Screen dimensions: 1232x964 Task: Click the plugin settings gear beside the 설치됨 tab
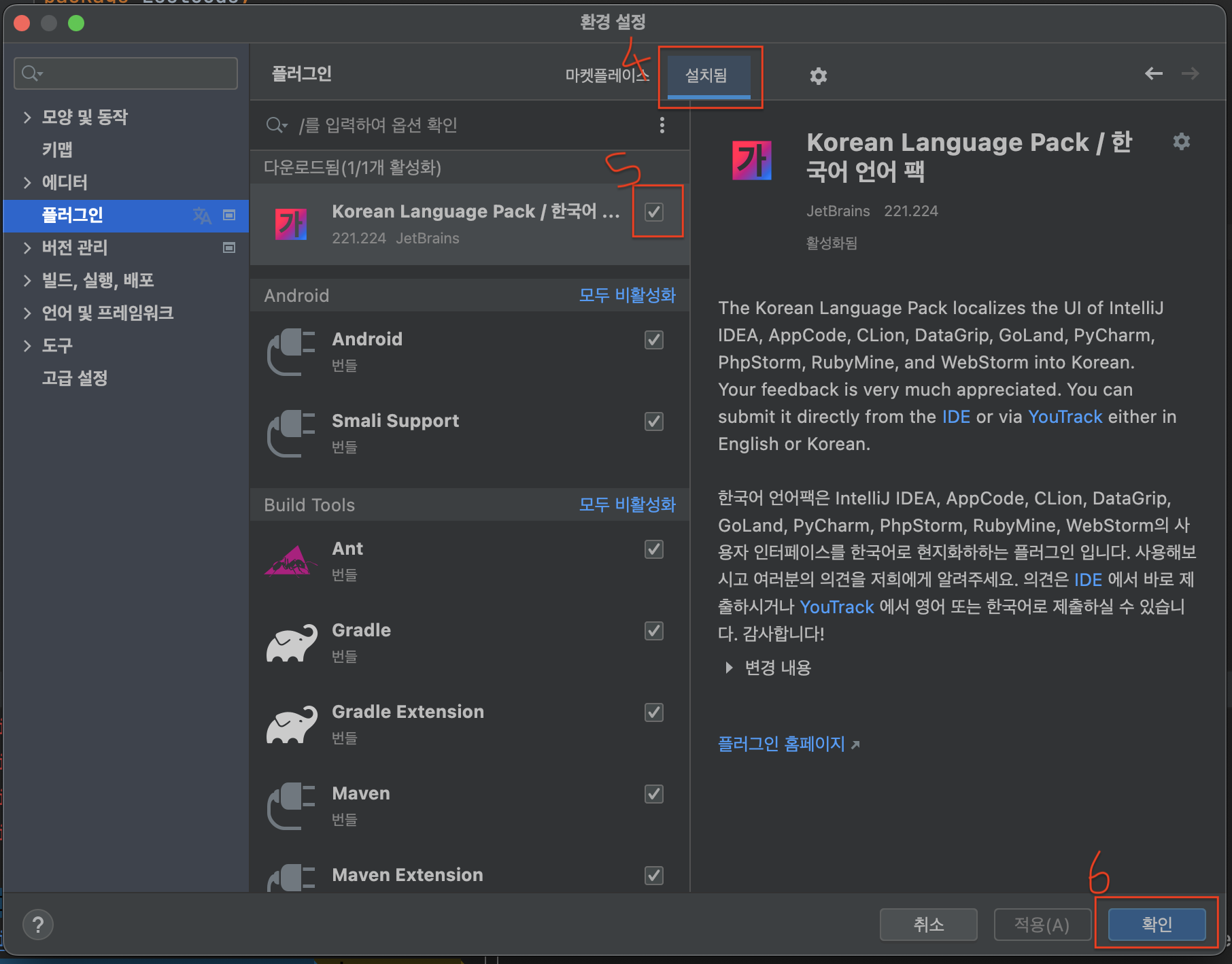[818, 75]
